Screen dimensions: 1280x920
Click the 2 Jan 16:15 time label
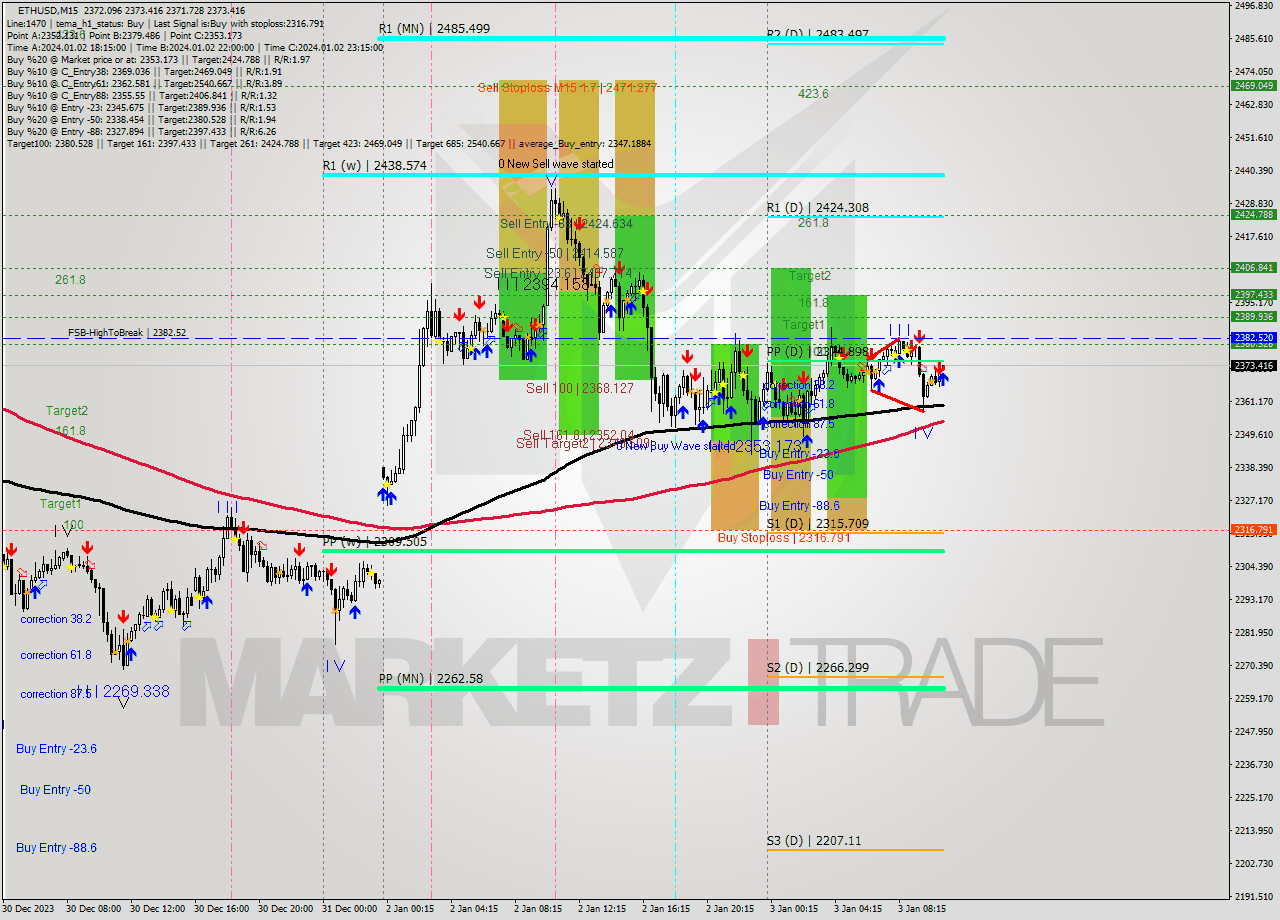coord(666,909)
